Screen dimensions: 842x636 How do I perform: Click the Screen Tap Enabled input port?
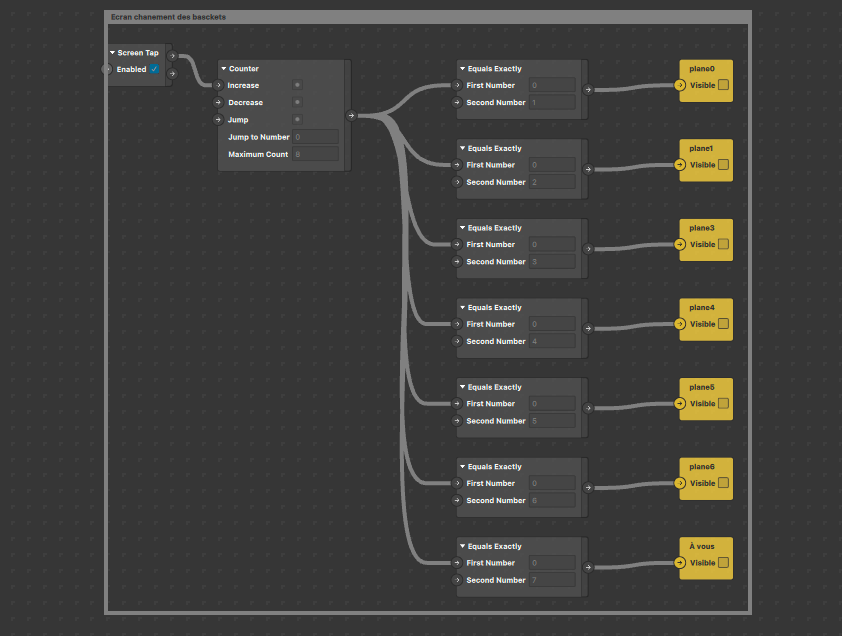(x=107, y=69)
